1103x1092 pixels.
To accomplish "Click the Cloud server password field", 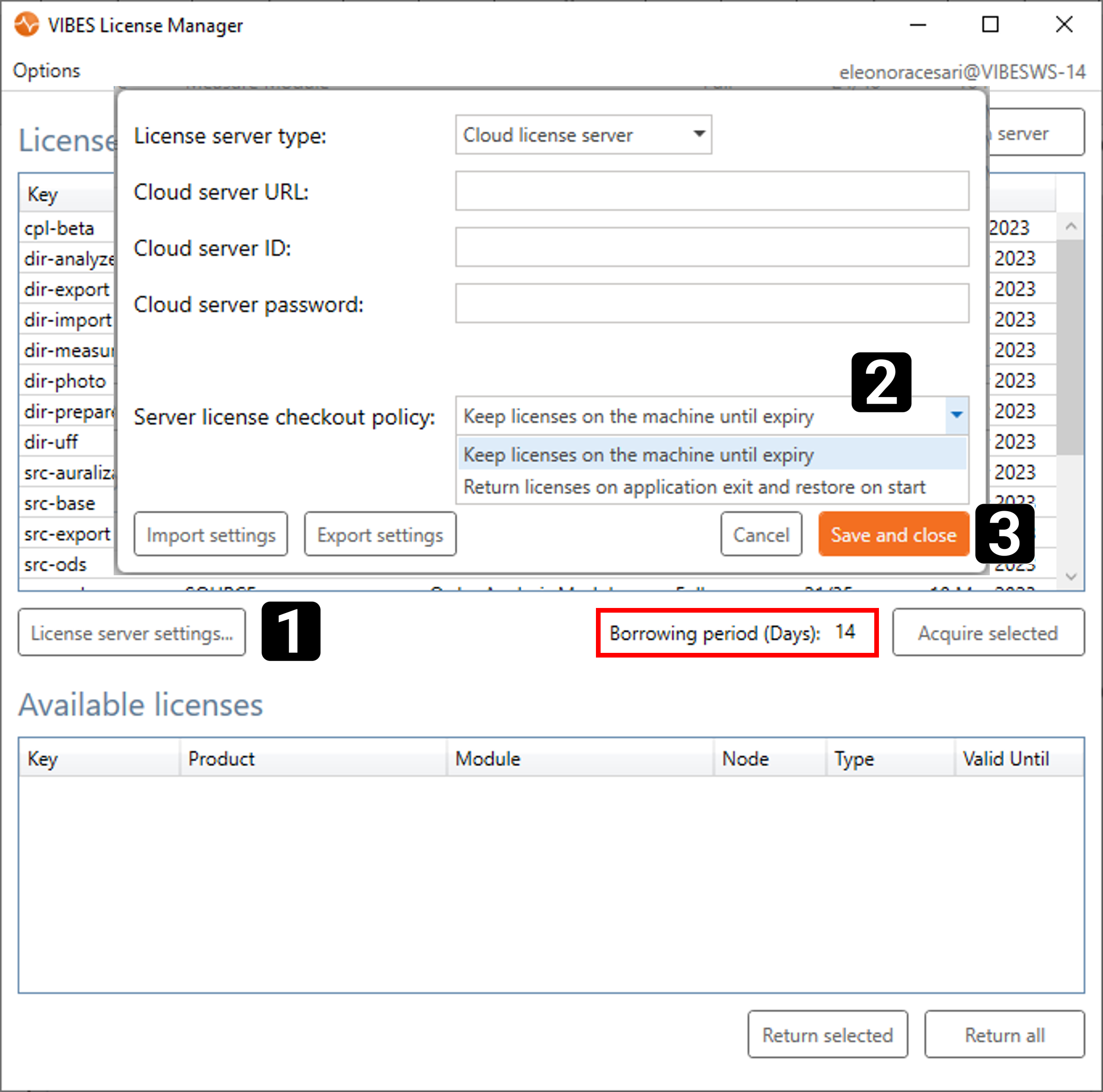I will coord(712,303).
